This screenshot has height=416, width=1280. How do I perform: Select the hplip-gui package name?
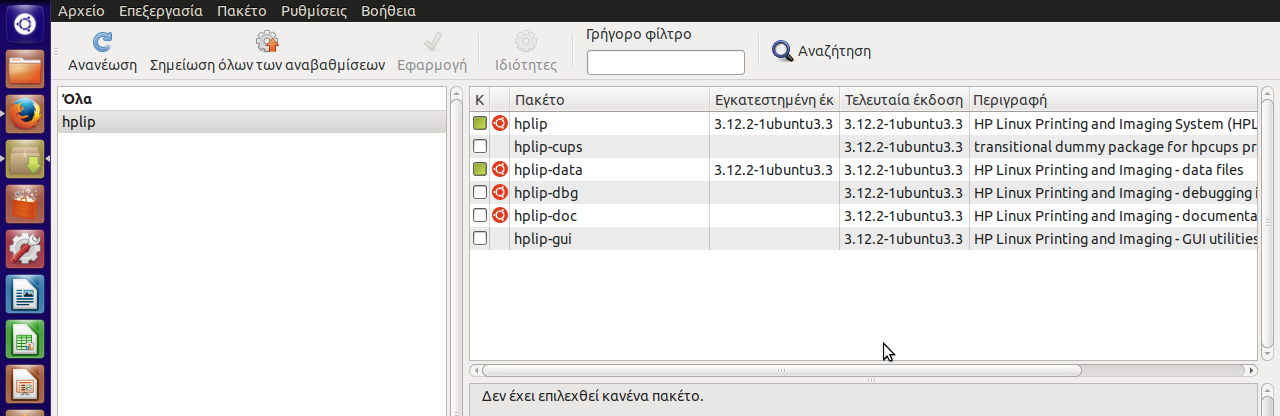pyautogui.click(x=543, y=239)
